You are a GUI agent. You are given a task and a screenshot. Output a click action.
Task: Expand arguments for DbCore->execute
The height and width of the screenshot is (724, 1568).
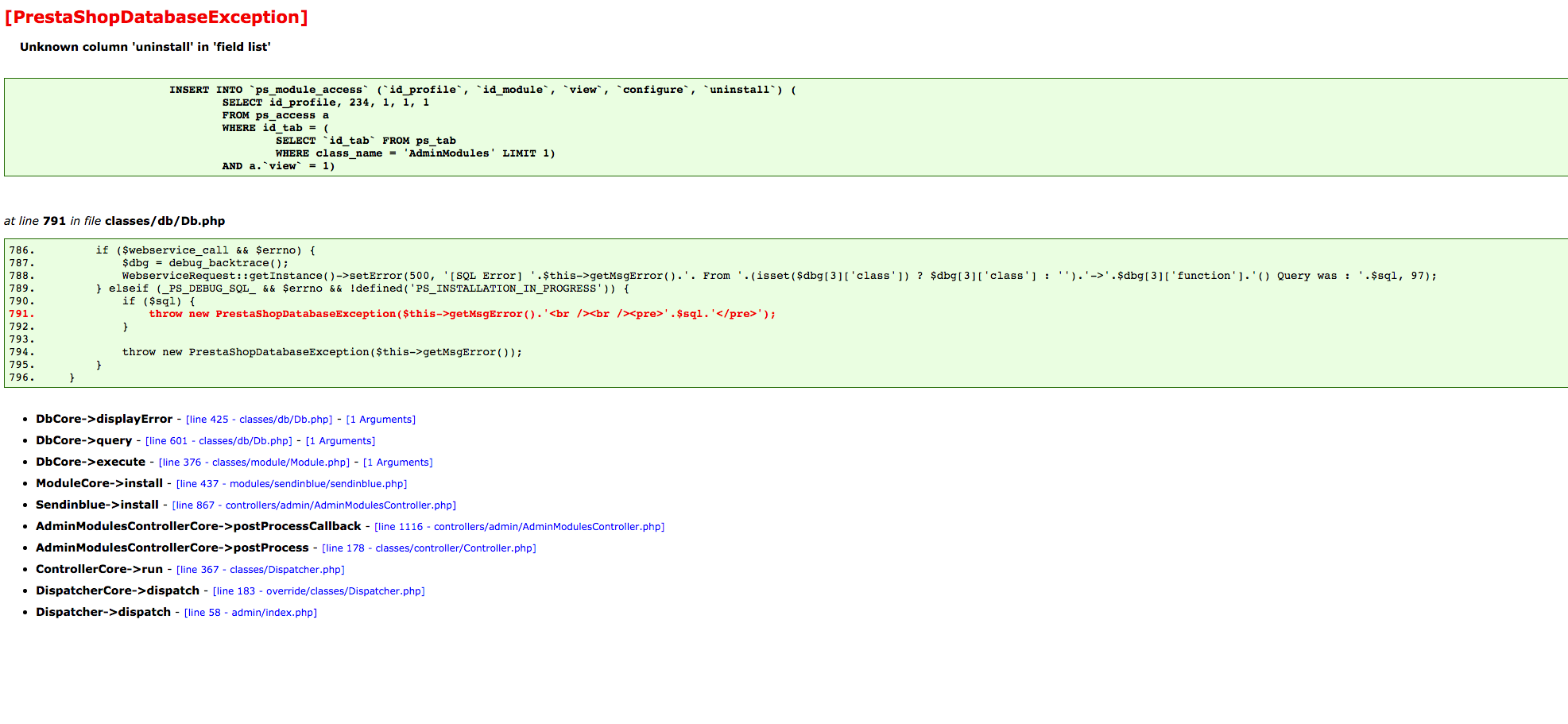398,463
